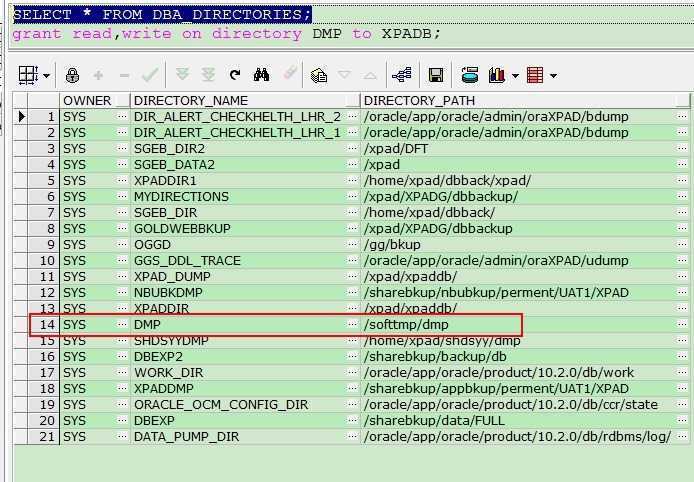Open ellipsis editor for DMP directory name
The image size is (694, 482).
pyautogui.click(x=352, y=324)
